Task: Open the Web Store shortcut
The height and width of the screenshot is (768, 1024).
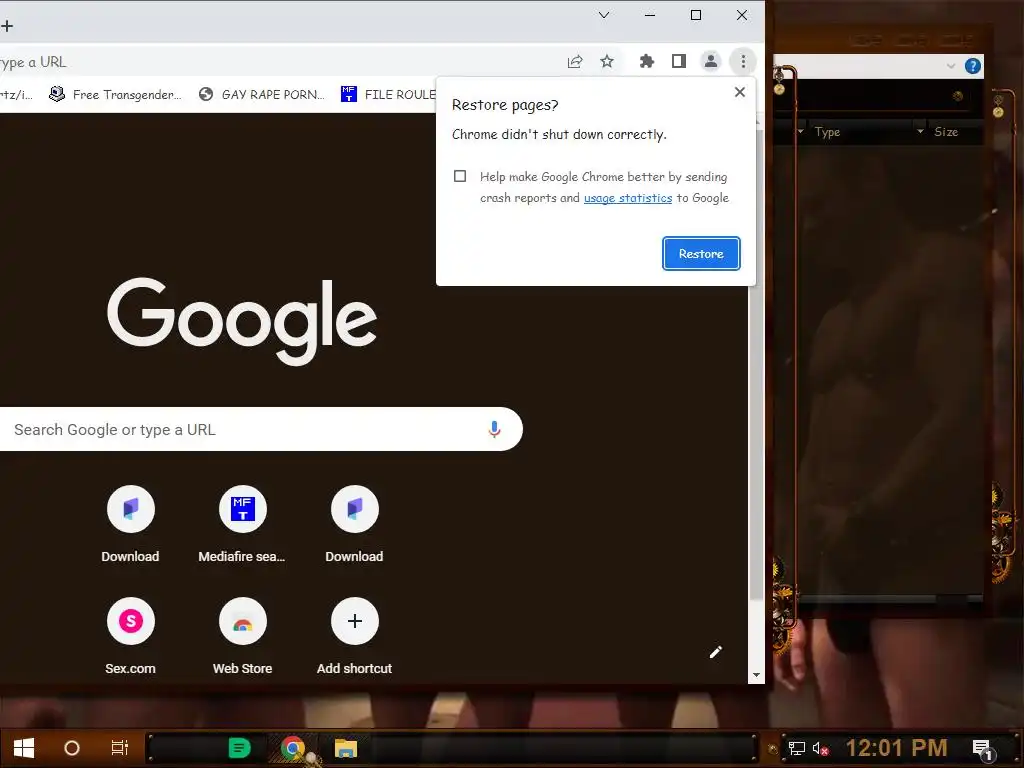Action: tap(242, 636)
